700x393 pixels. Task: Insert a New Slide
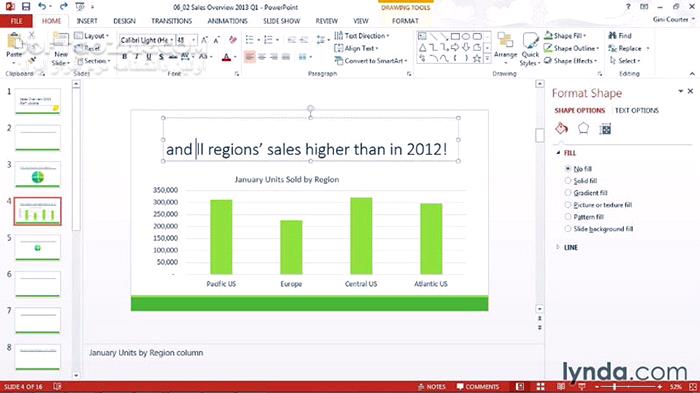click(x=60, y=49)
